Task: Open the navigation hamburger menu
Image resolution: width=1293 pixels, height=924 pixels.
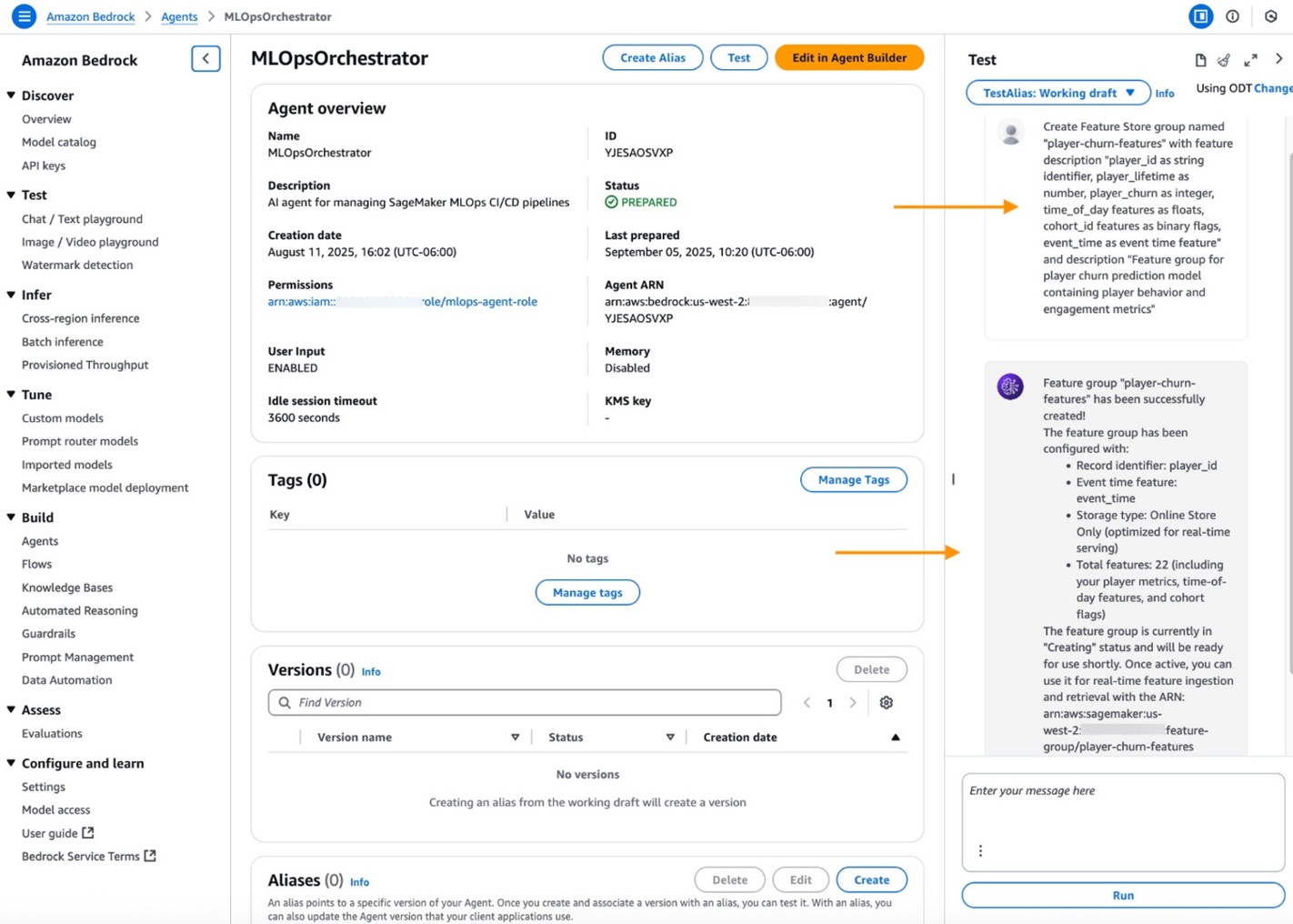Action: click(24, 15)
